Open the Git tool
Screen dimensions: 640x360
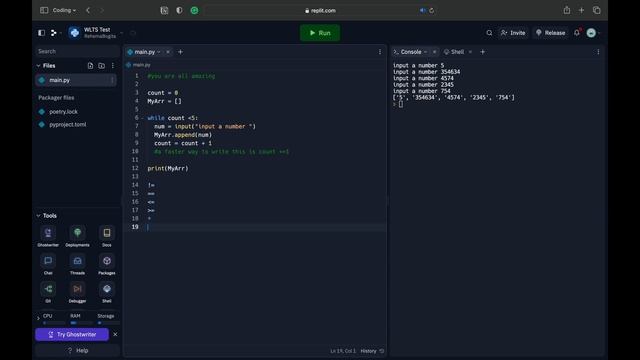(48, 292)
